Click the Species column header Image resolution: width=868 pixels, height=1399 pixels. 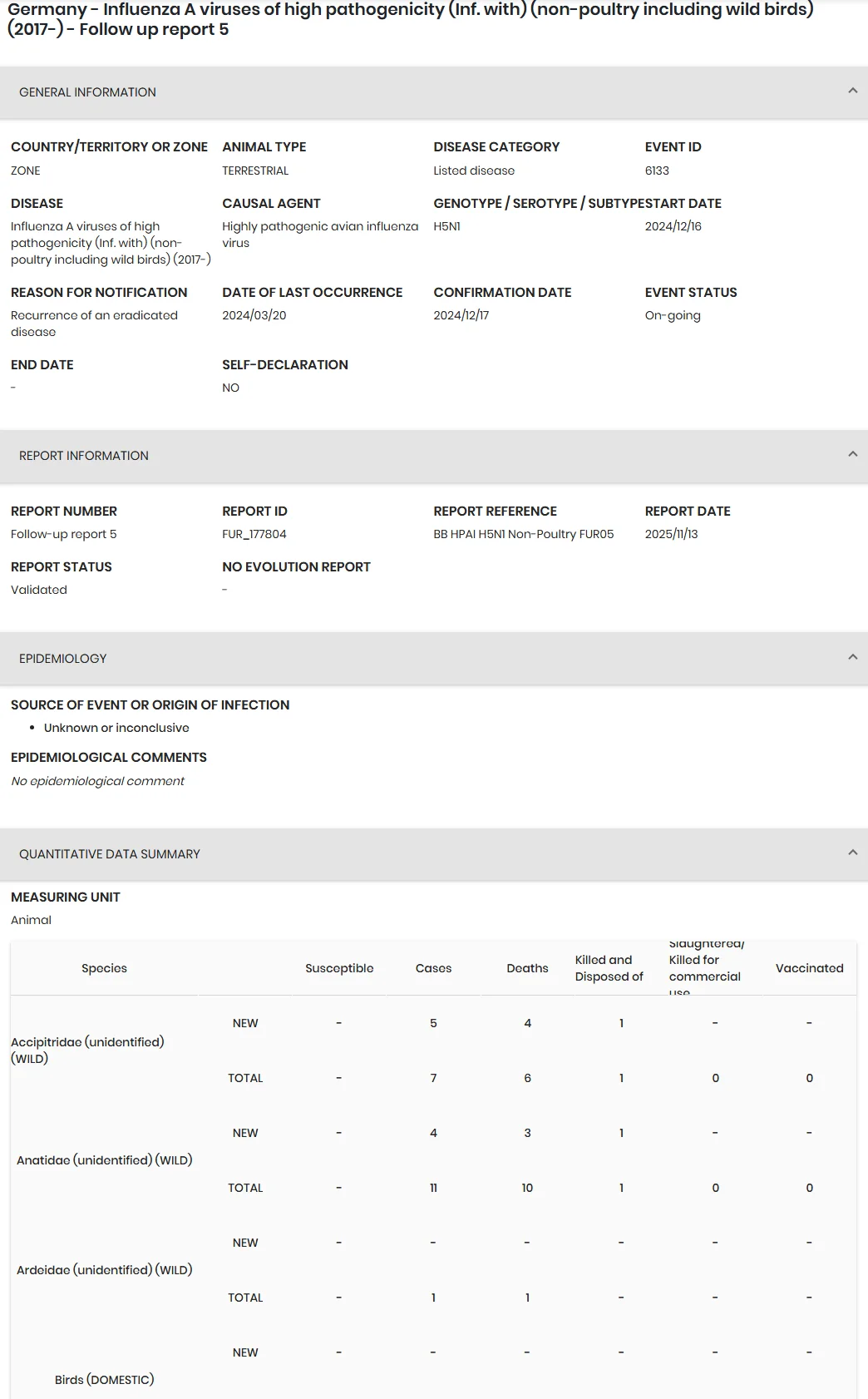click(104, 968)
